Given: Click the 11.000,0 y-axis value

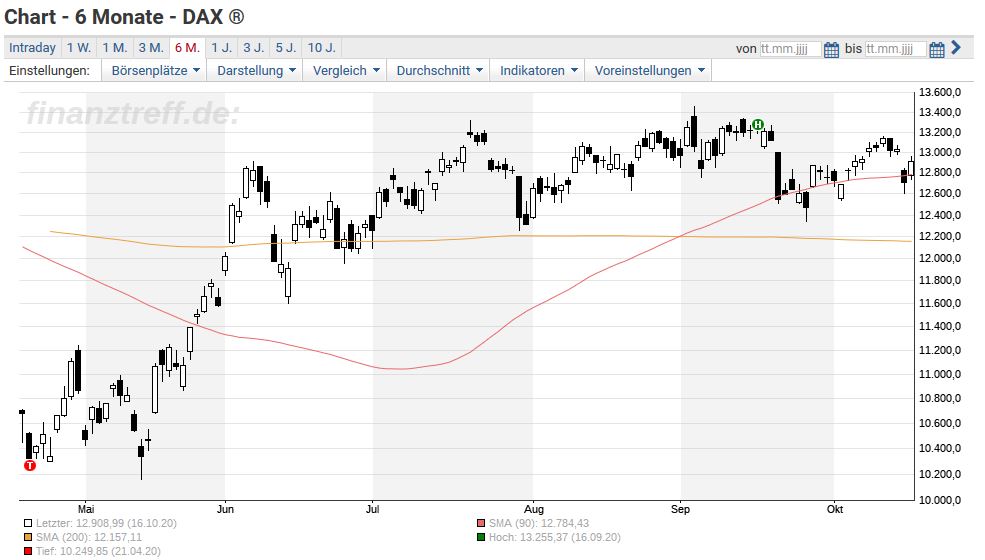Looking at the screenshot, I should pos(939,374).
